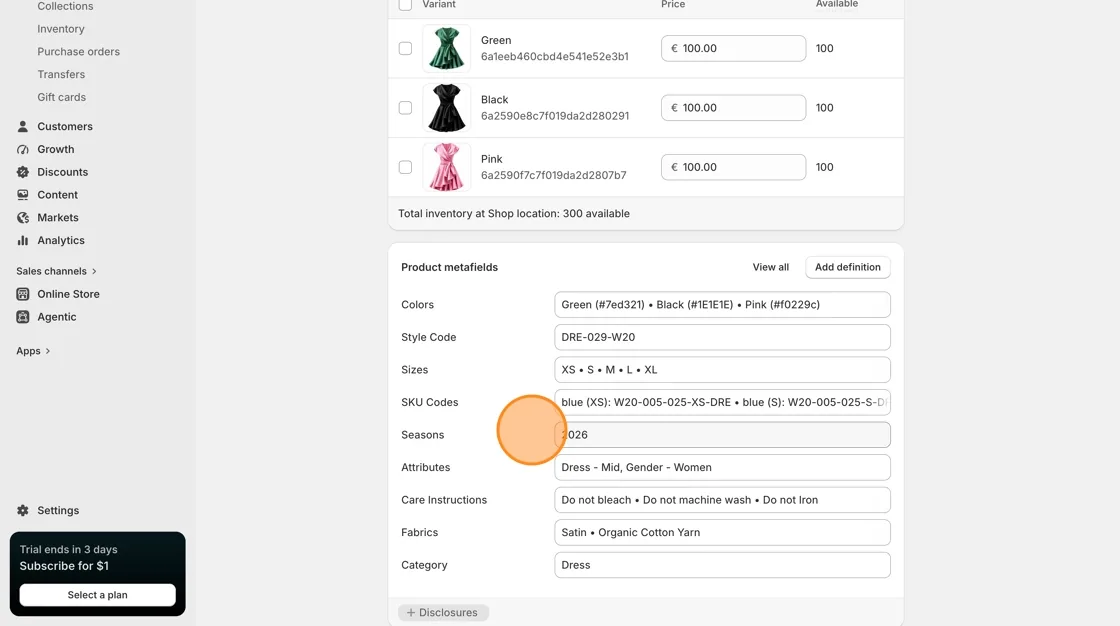The height and width of the screenshot is (626, 1120).
Task: Select the Green variant checkbox
Action: coord(405,49)
